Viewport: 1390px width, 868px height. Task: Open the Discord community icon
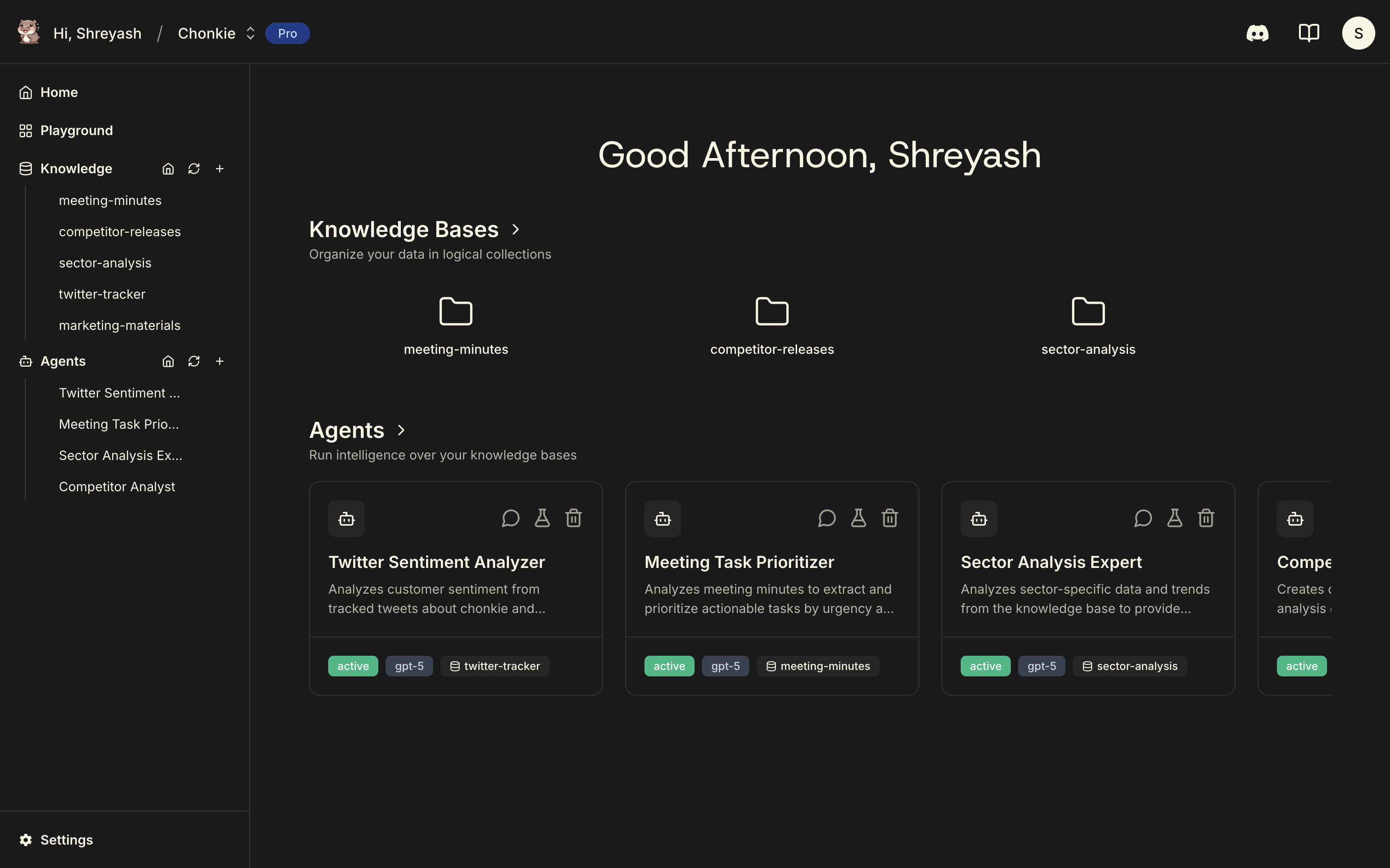click(x=1258, y=33)
